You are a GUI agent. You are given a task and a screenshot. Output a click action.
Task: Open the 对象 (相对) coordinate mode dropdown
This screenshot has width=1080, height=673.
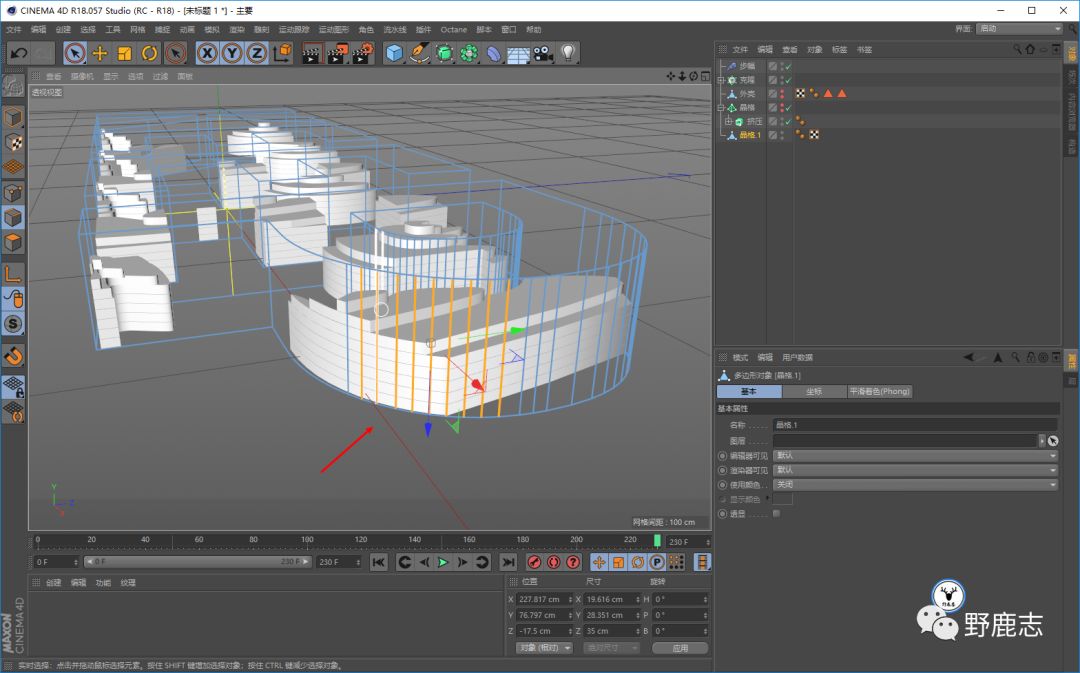tap(545, 648)
